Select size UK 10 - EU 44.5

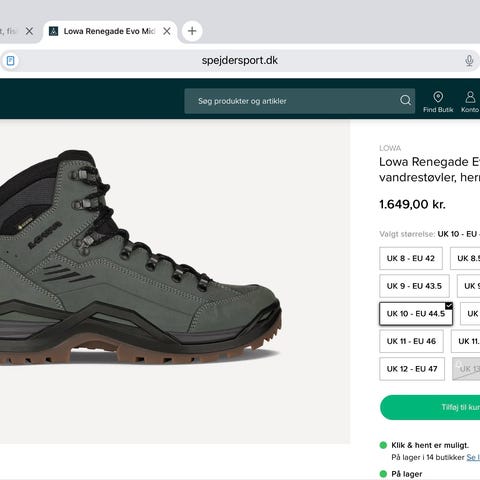coord(416,314)
